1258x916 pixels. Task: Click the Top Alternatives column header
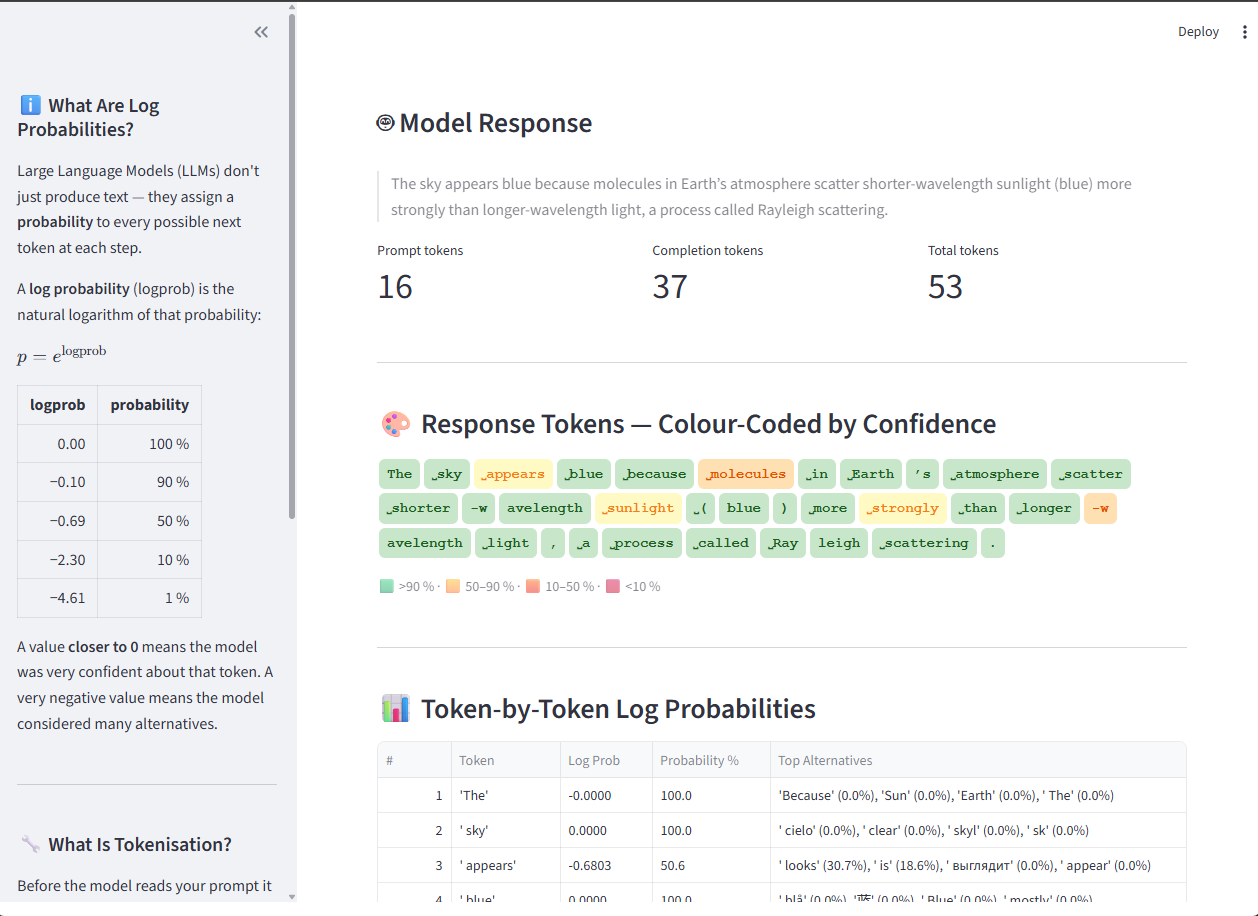coord(825,760)
